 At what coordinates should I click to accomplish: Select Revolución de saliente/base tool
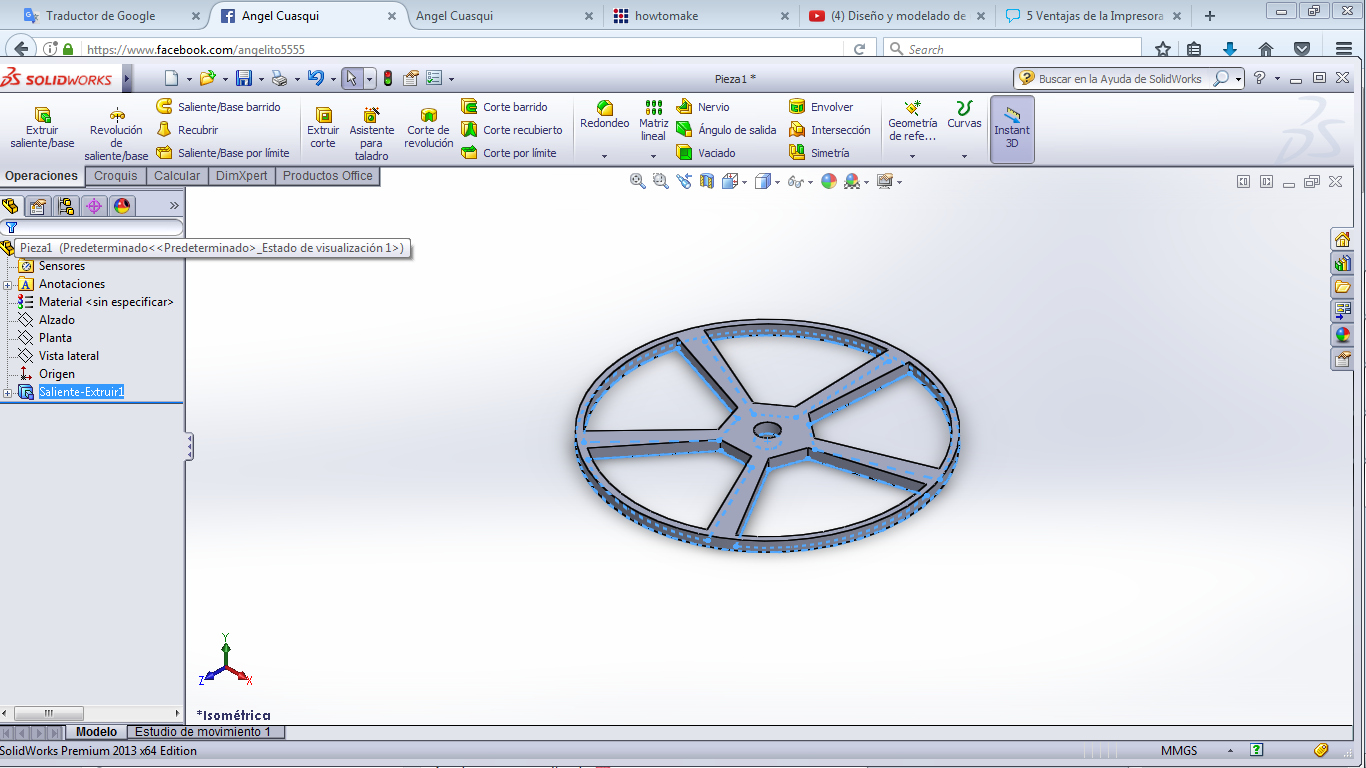pos(116,134)
